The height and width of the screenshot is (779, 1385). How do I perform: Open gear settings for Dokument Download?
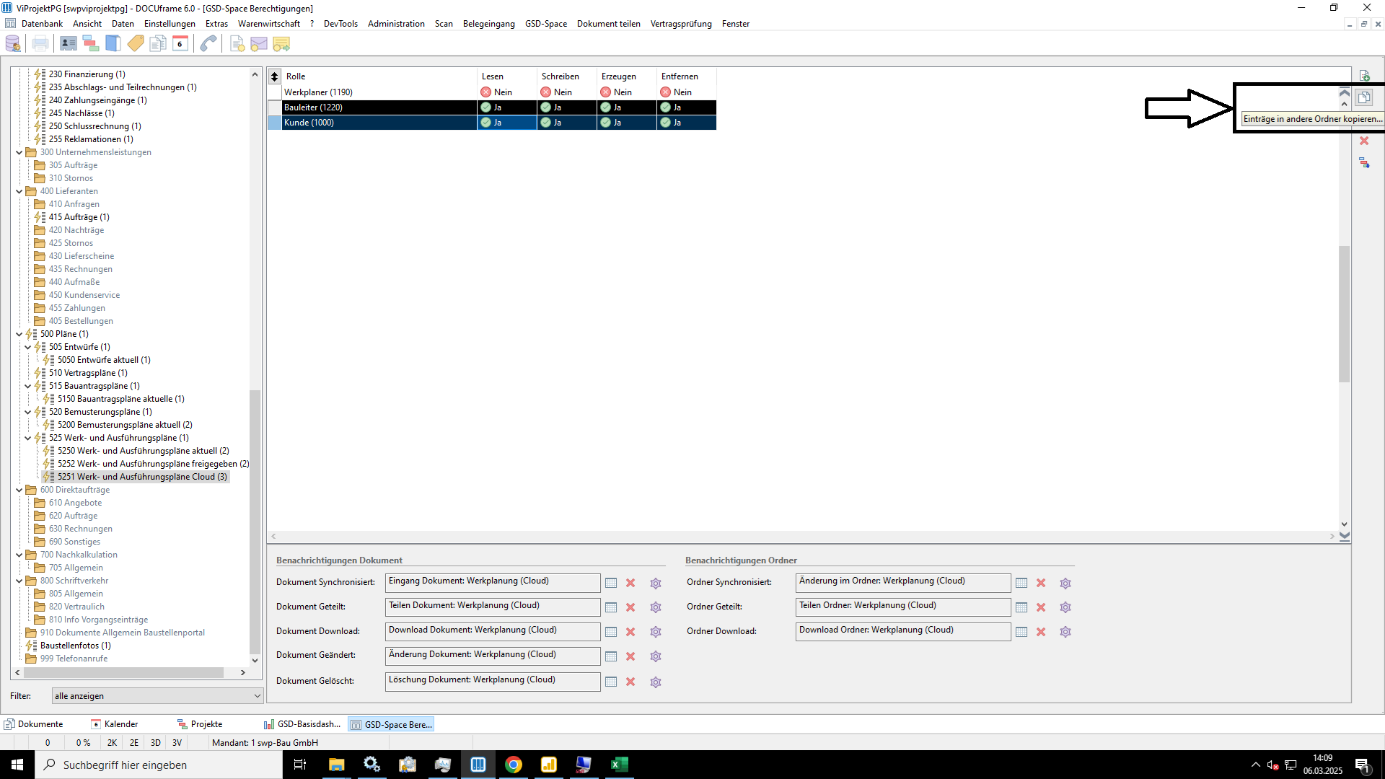[656, 632]
